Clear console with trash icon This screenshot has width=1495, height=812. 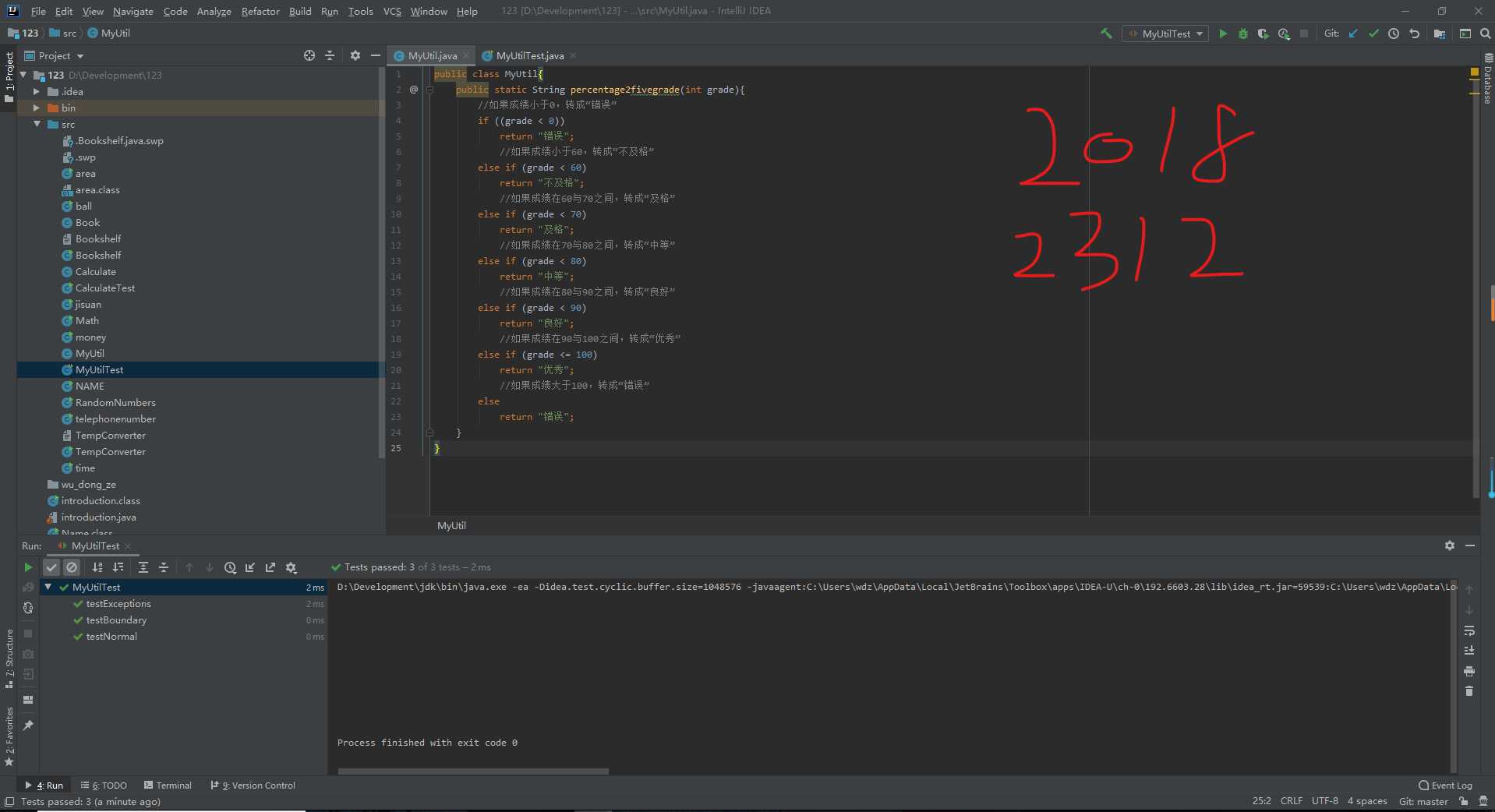pyautogui.click(x=1469, y=691)
